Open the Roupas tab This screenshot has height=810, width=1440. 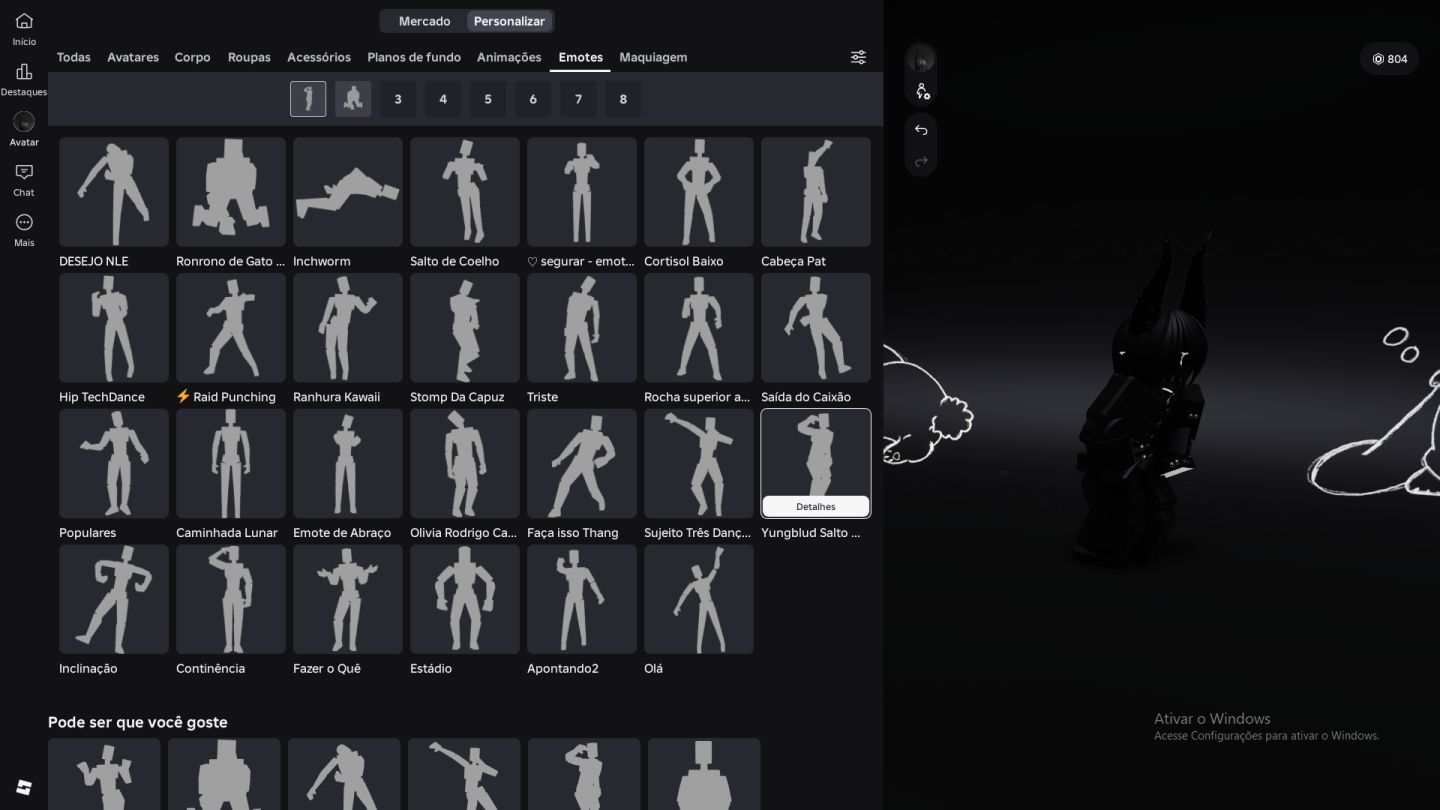point(249,57)
